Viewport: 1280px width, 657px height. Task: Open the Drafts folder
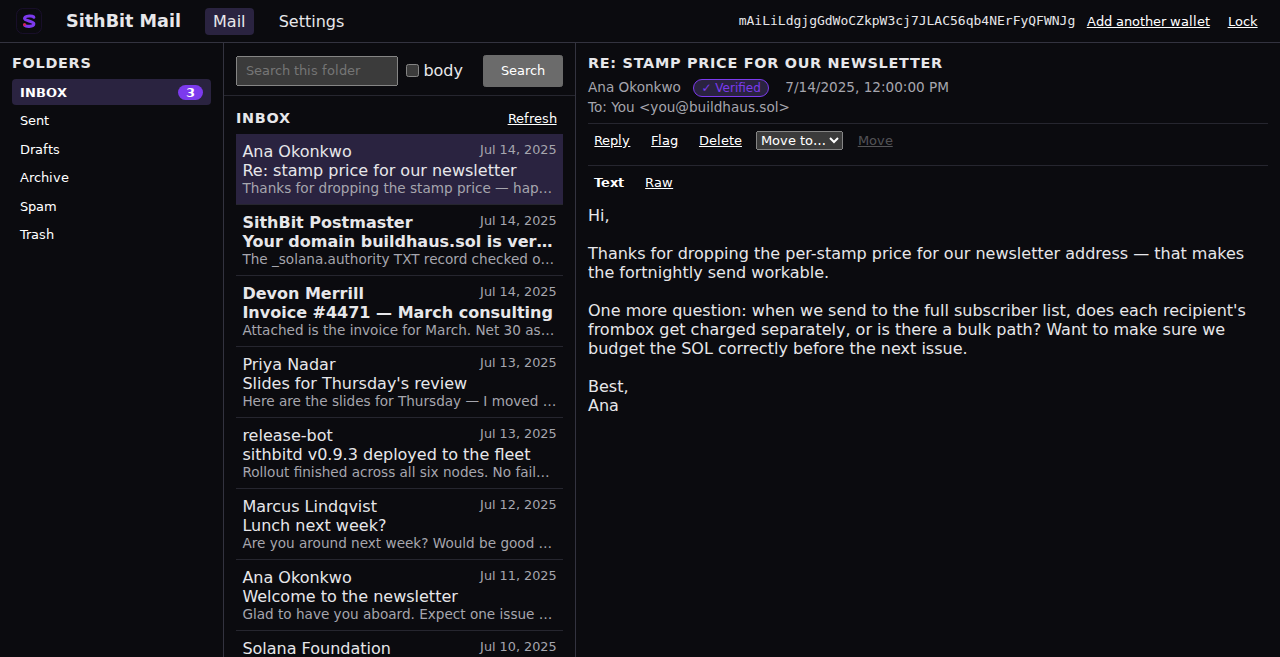coord(111,149)
